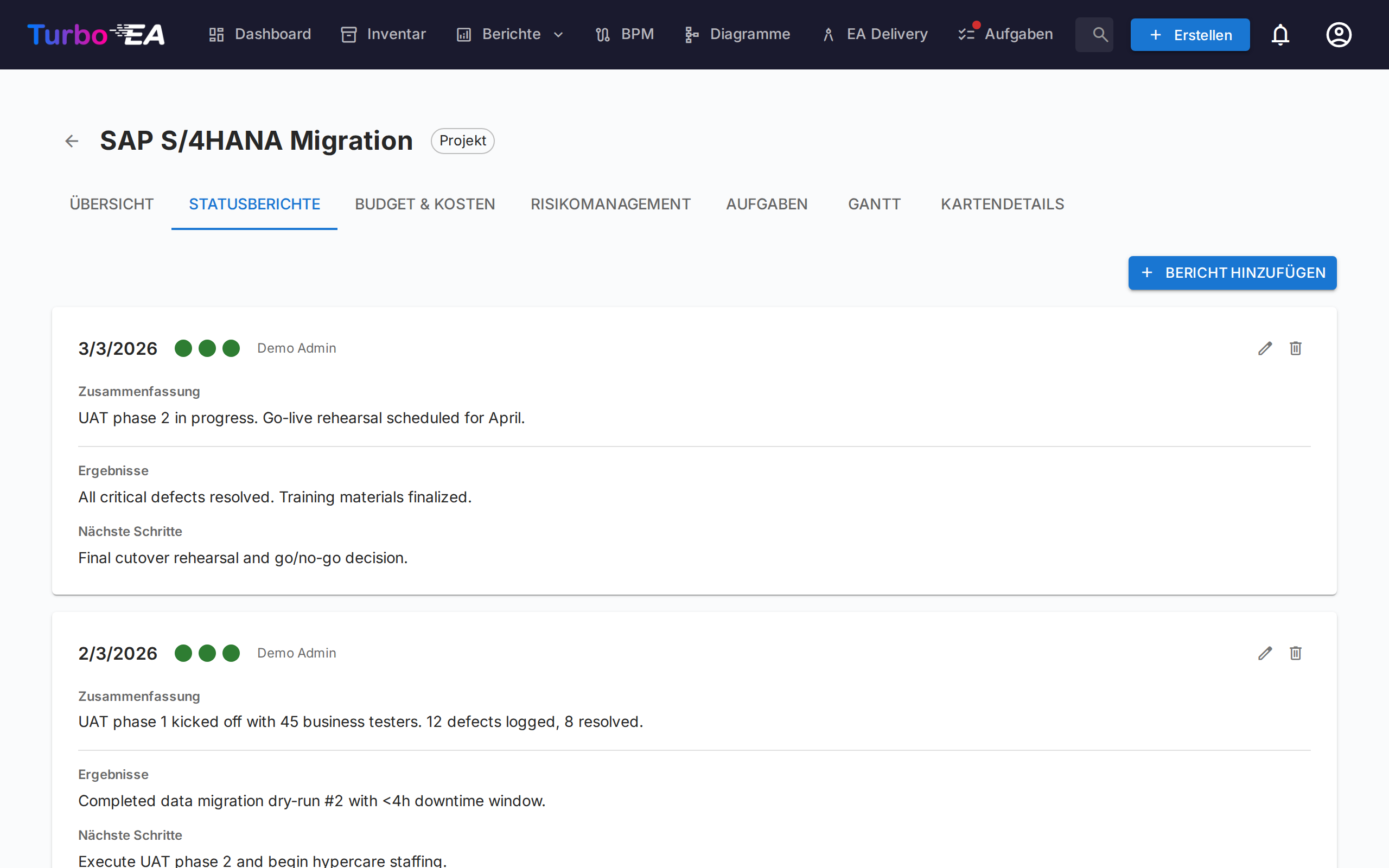
Task: Delete the 3/3/2026 status report
Action: click(x=1296, y=348)
